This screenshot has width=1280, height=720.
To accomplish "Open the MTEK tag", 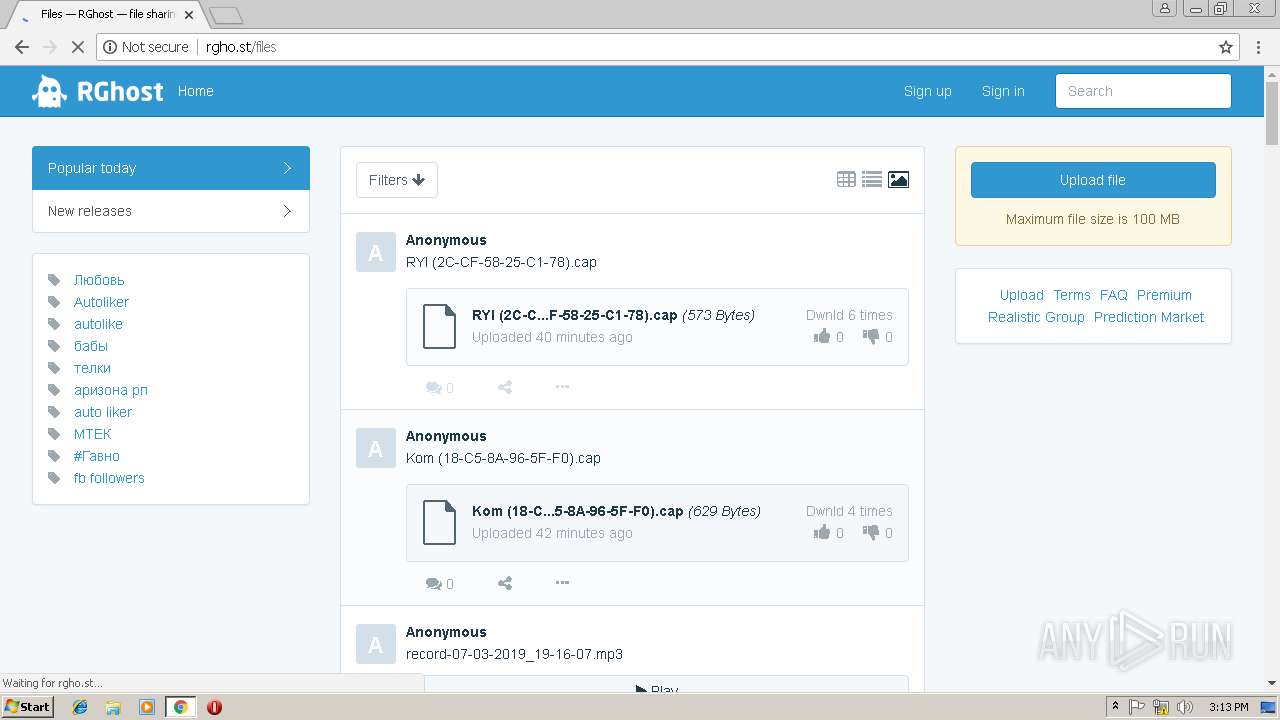I will tap(93, 434).
